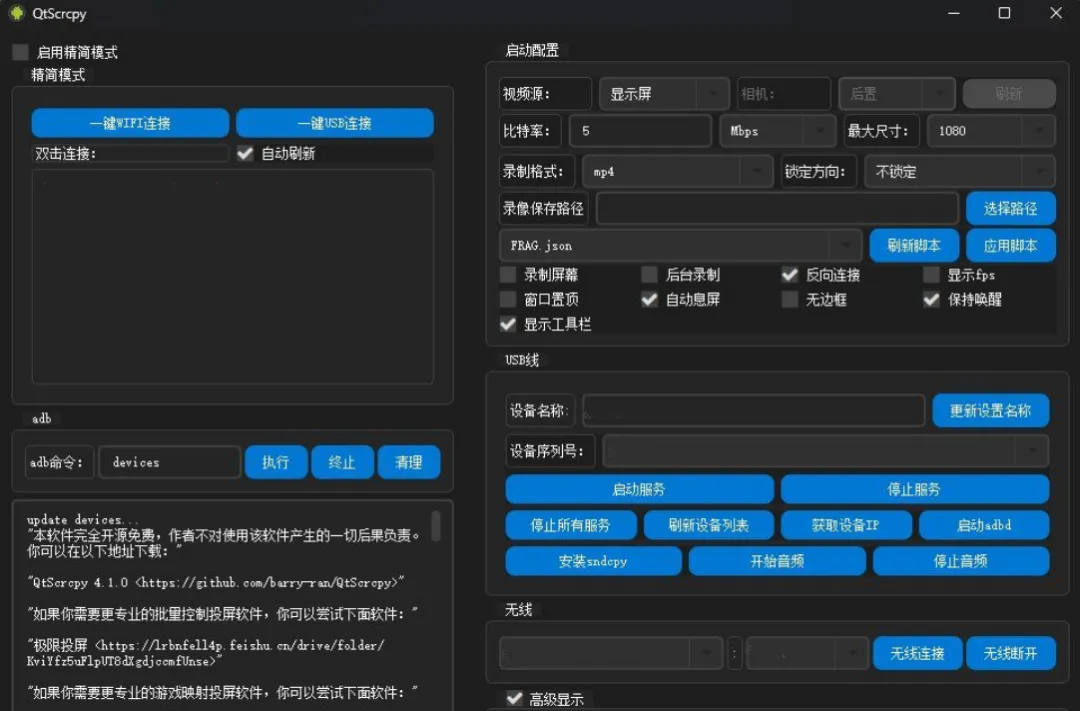Click the 停止所有服务 button

point(571,525)
